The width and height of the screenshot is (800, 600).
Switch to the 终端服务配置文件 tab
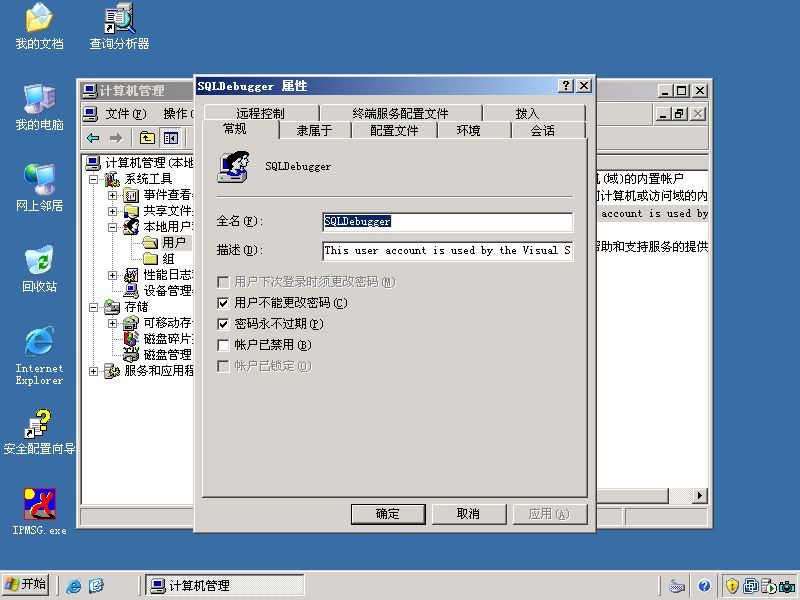pyautogui.click(x=400, y=113)
